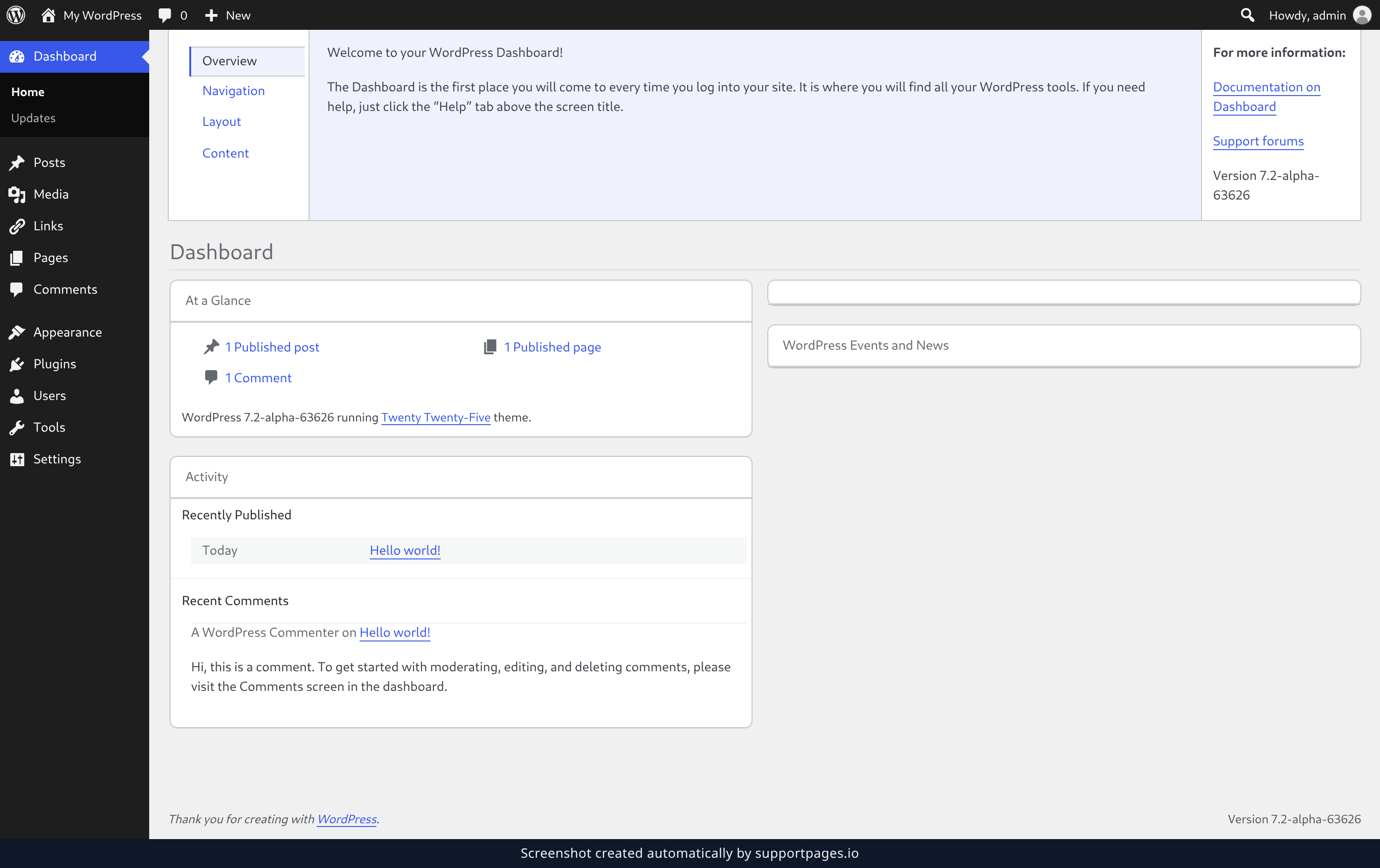This screenshot has width=1380, height=868.
Task: Click the admin avatar icon
Action: (x=1362, y=15)
